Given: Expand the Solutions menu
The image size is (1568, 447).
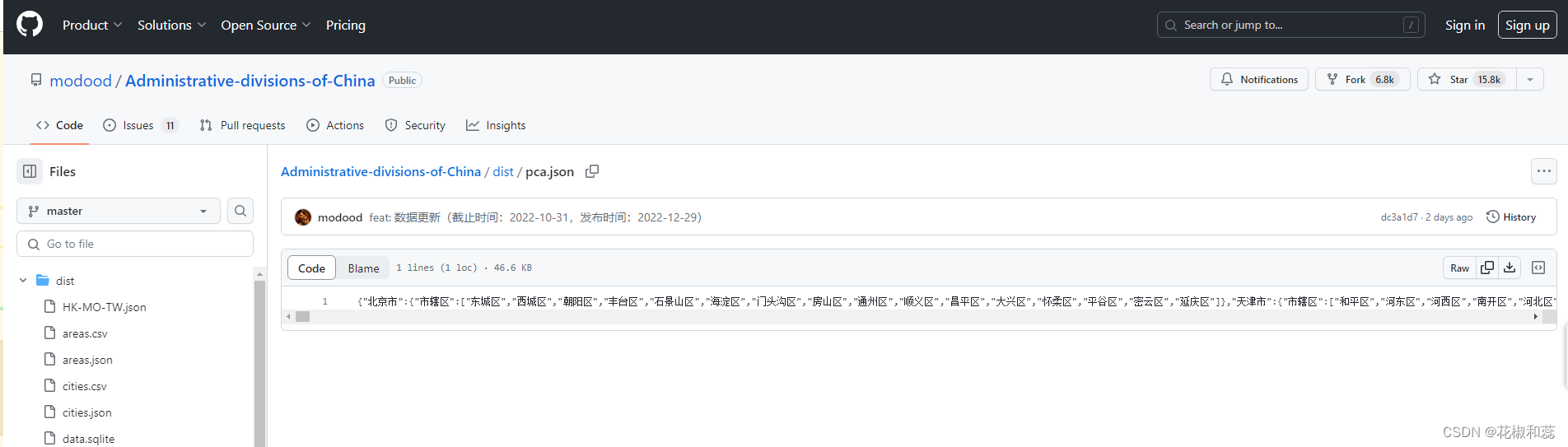Looking at the screenshot, I should [x=171, y=26].
